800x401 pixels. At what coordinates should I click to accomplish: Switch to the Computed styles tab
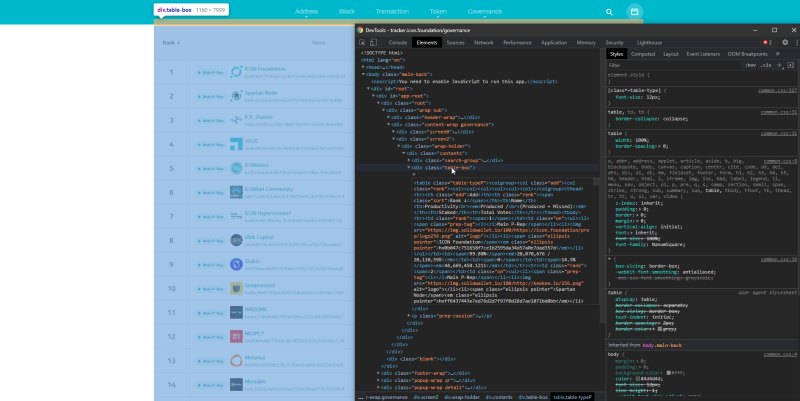point(643,54)
